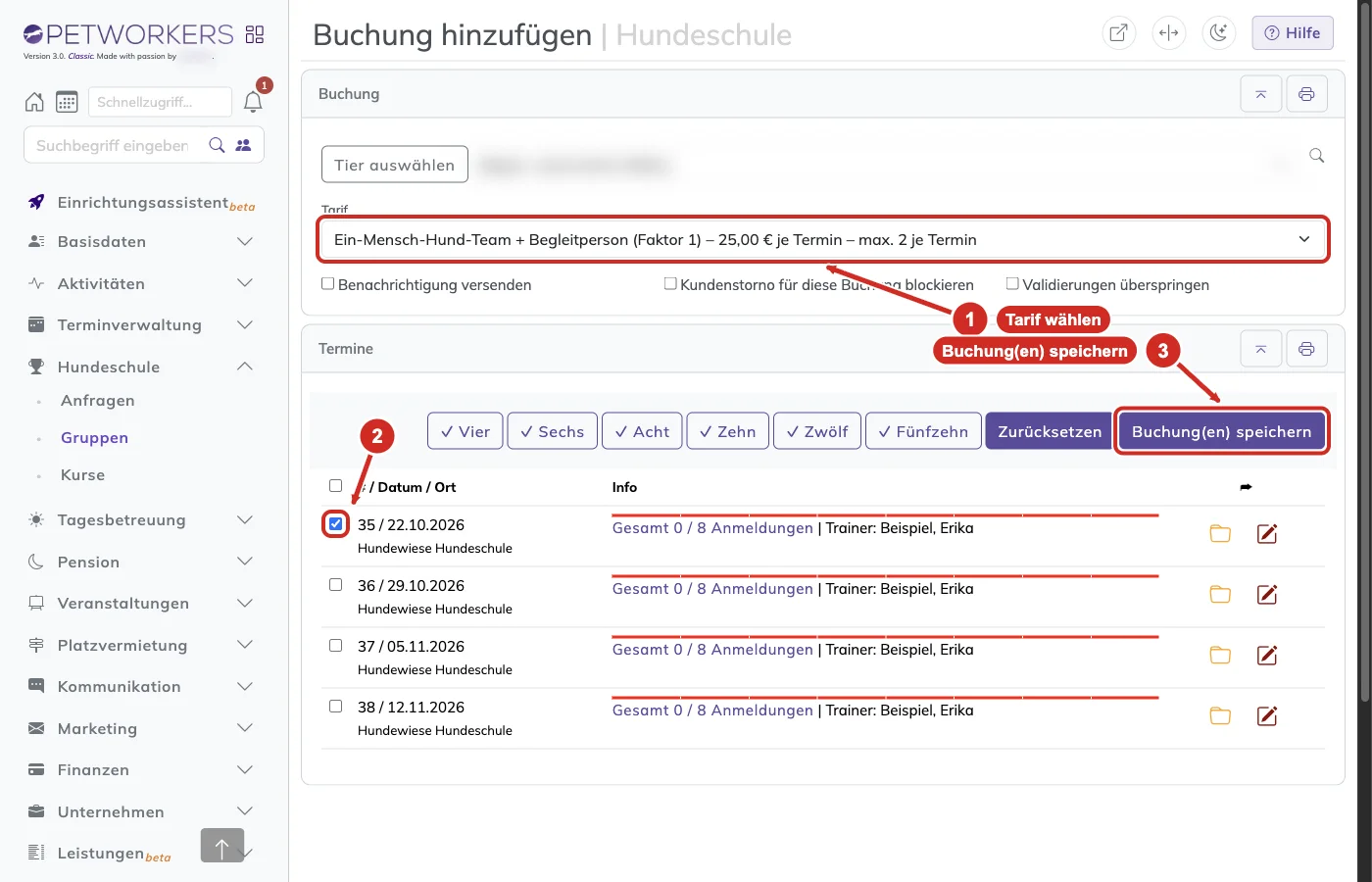
Task: Uncheck appointment 35 / 22.10.2026
Action: tap(335, 523)
